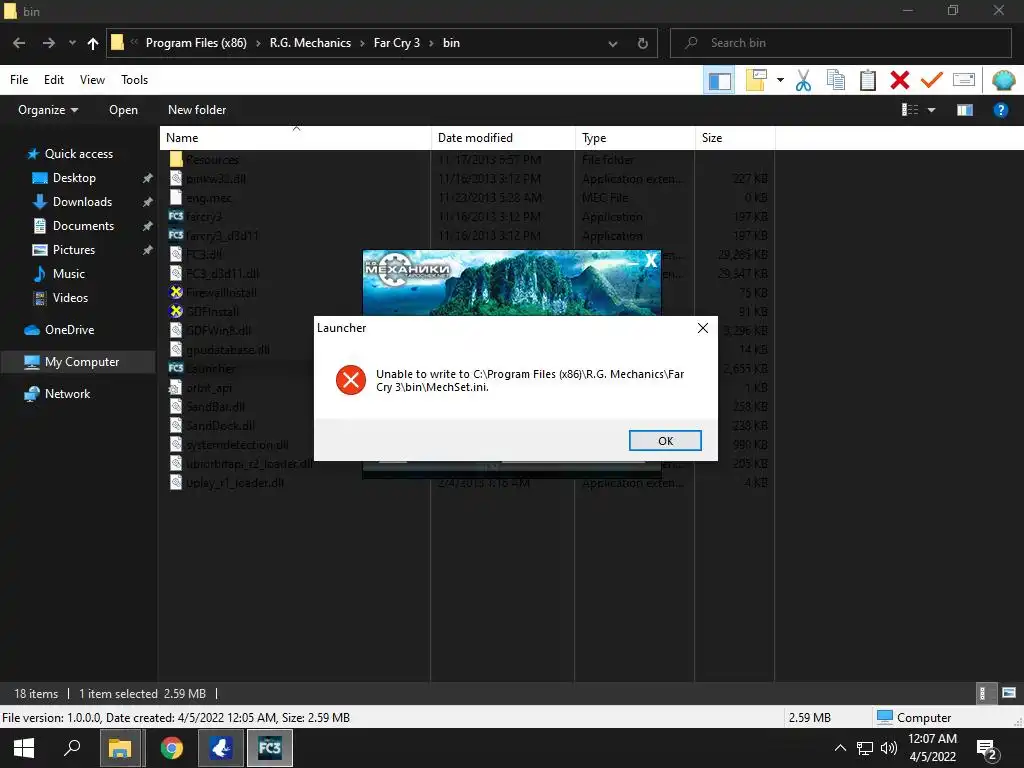Open the Tools menu
1024x768 pixels.
click(135, 80)
